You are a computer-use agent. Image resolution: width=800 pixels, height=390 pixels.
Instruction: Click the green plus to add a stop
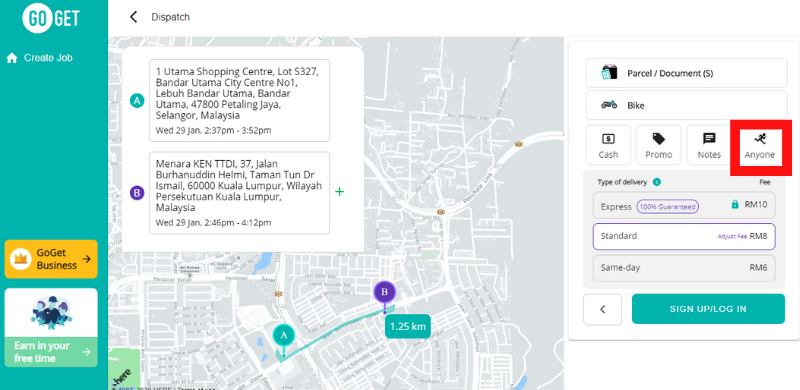tap(339, 192)
